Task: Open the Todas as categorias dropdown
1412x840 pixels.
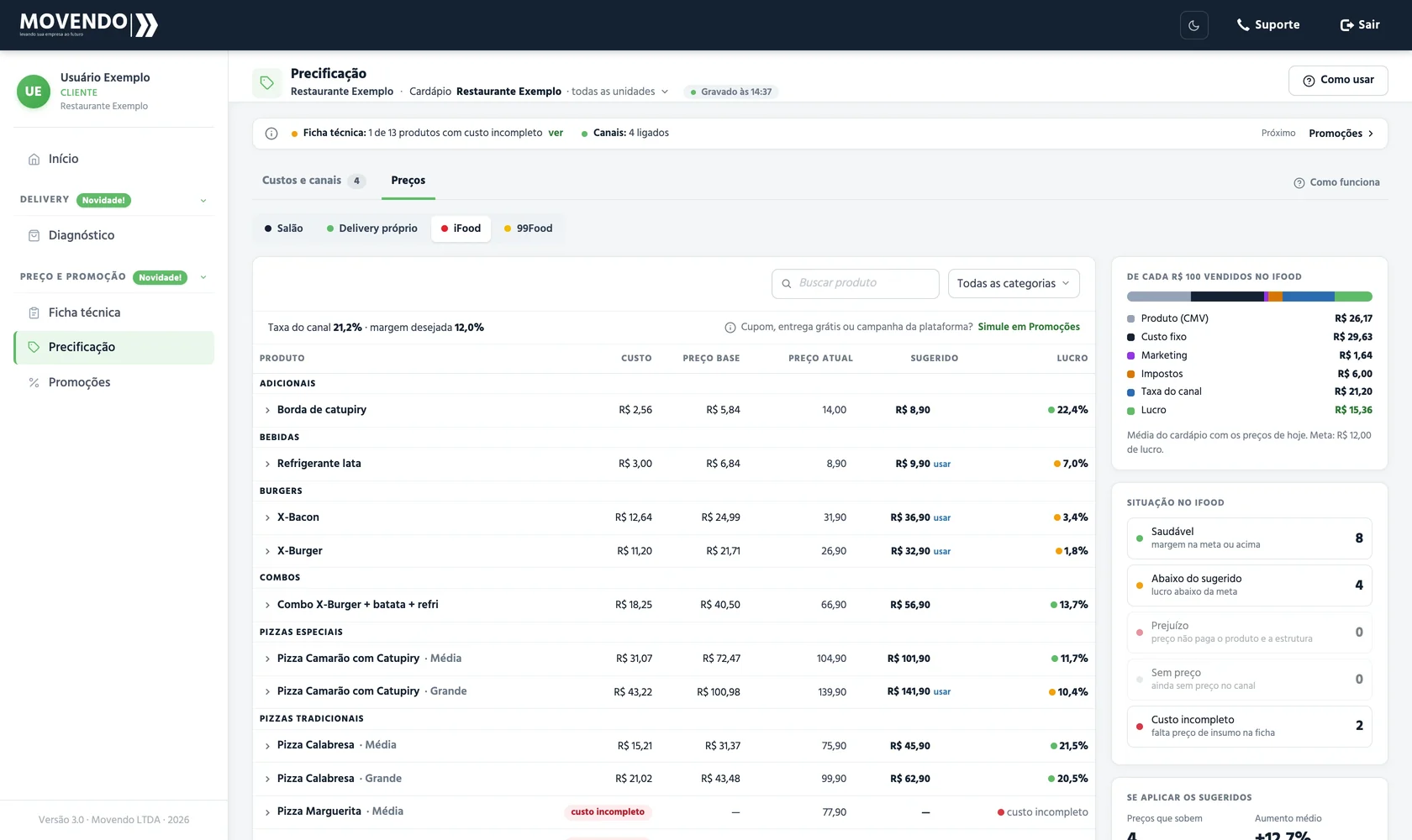Action: [x=1014, y=284]
